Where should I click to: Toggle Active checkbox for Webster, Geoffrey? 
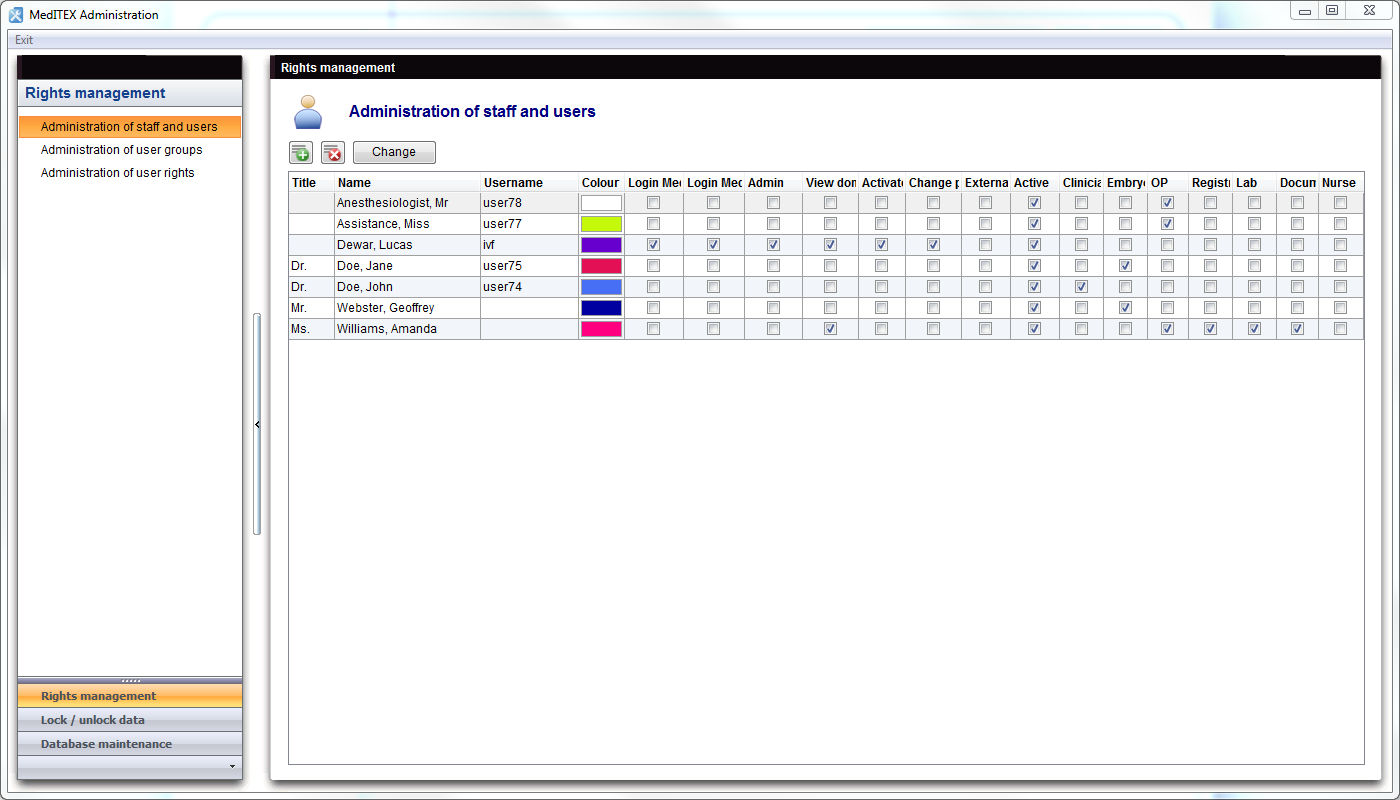[x=1034, y=308]
